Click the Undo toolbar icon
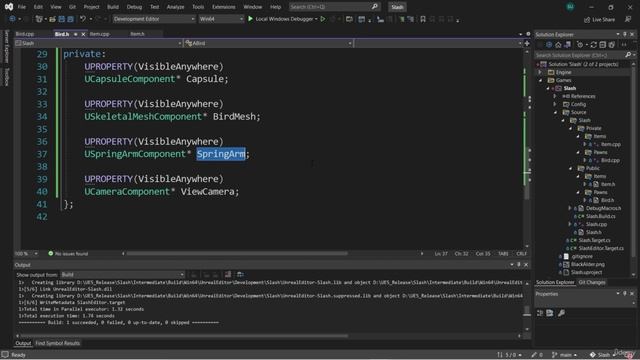Viewport: 640px width, 360px height. click(83, 19)
